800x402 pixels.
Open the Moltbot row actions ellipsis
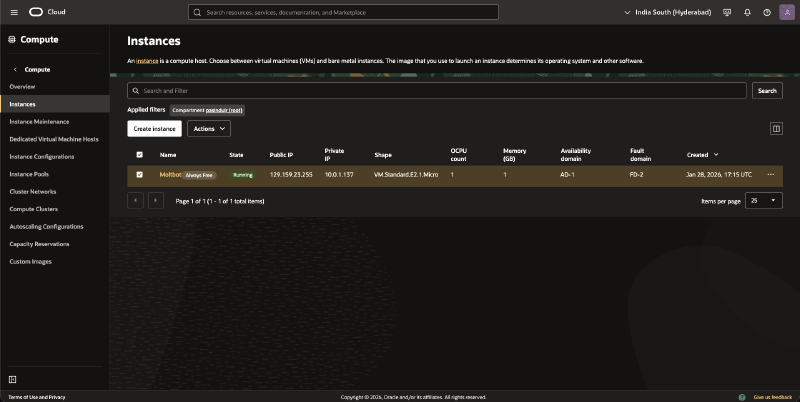[x=770, y=174]
